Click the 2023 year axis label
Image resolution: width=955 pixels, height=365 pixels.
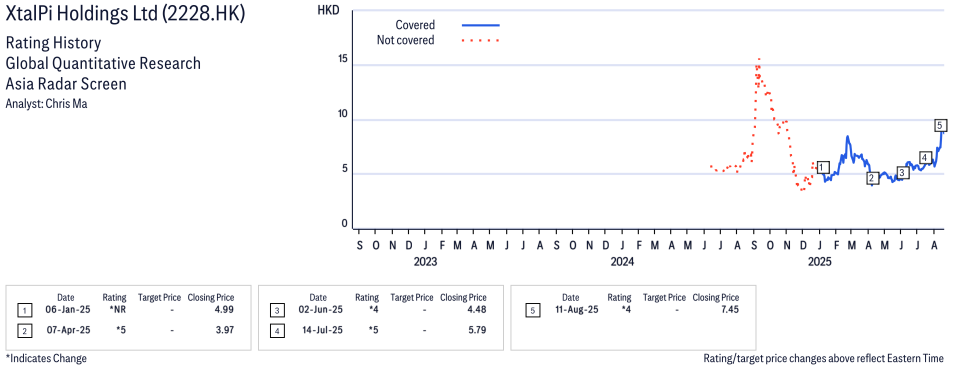click(x=425, y=263)
